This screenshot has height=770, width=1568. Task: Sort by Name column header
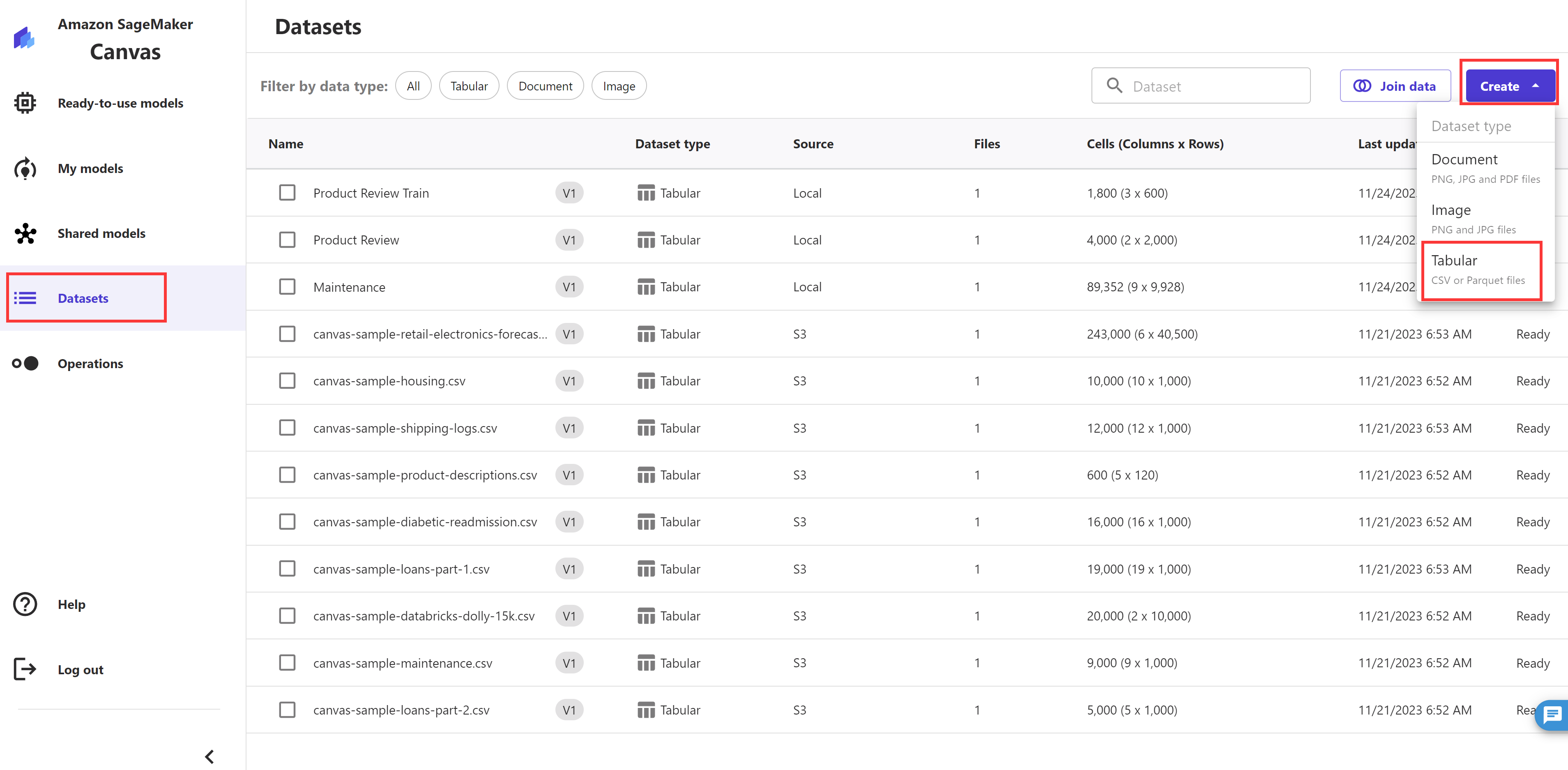[x=286, y=144]
